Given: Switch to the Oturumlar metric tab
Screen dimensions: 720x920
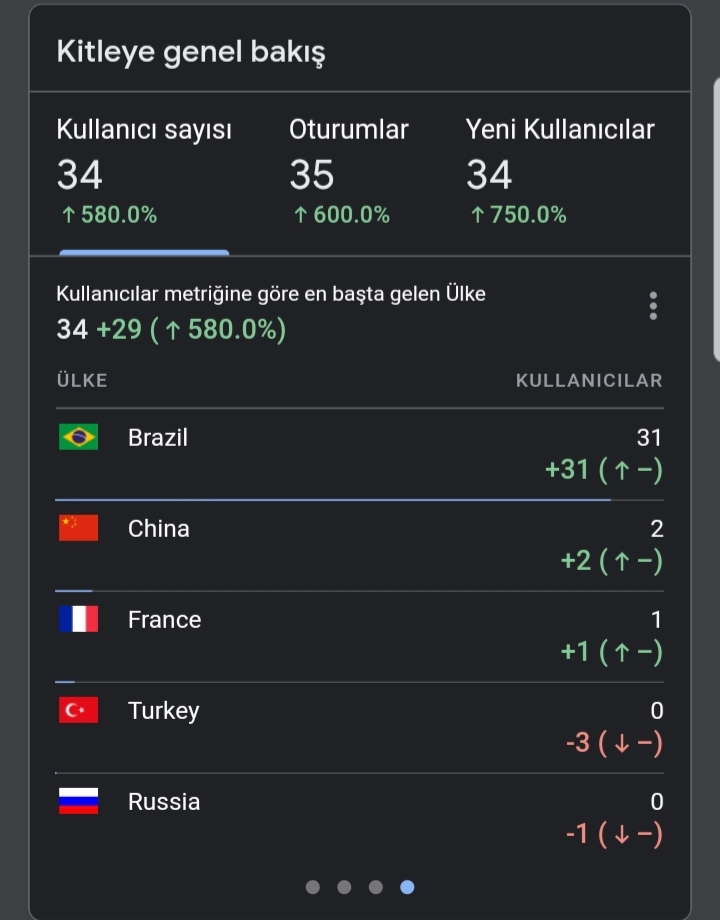Looking at the screenshot, I should (349, 173).
